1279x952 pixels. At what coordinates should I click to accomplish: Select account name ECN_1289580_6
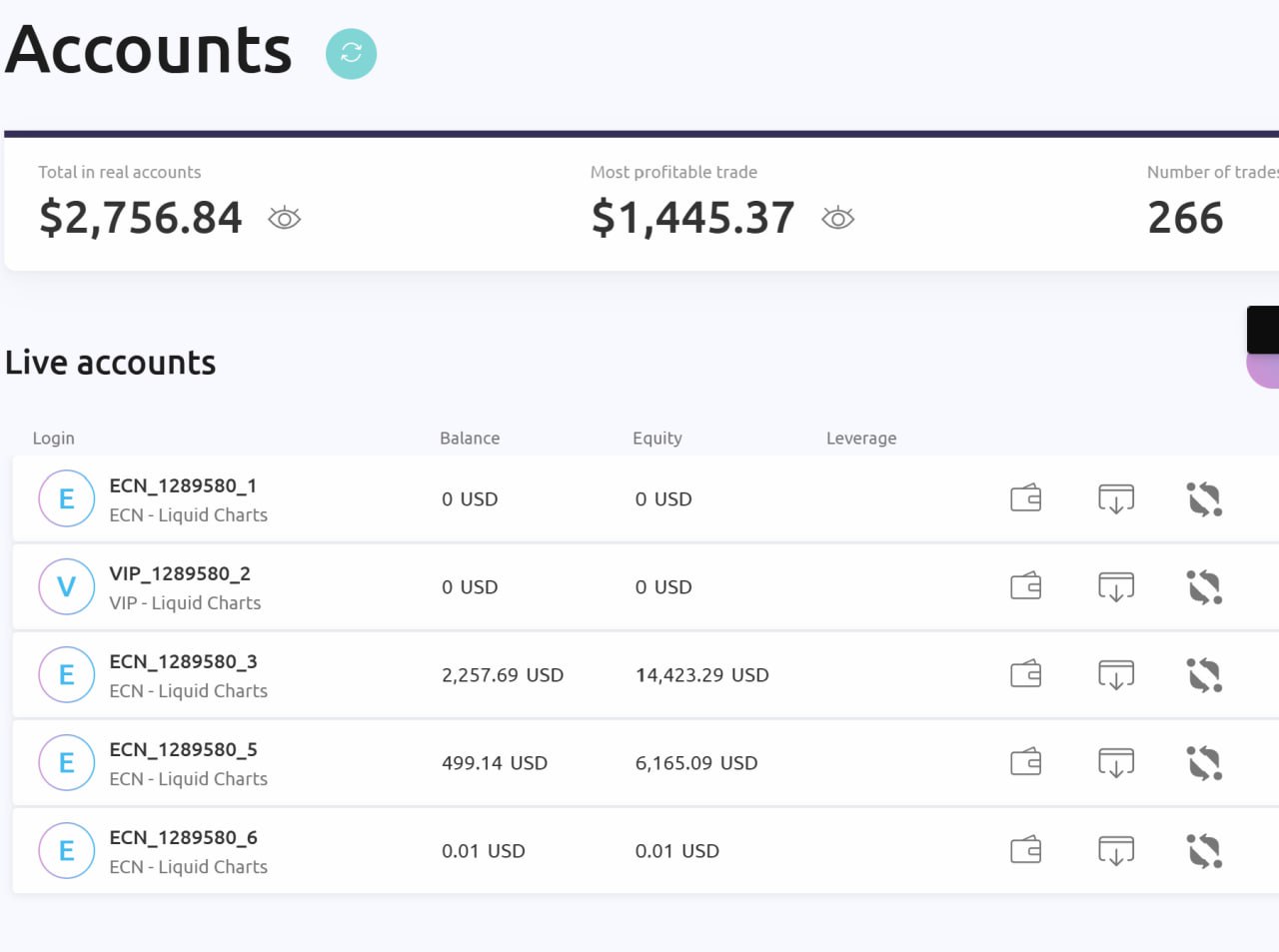[183, 837]
